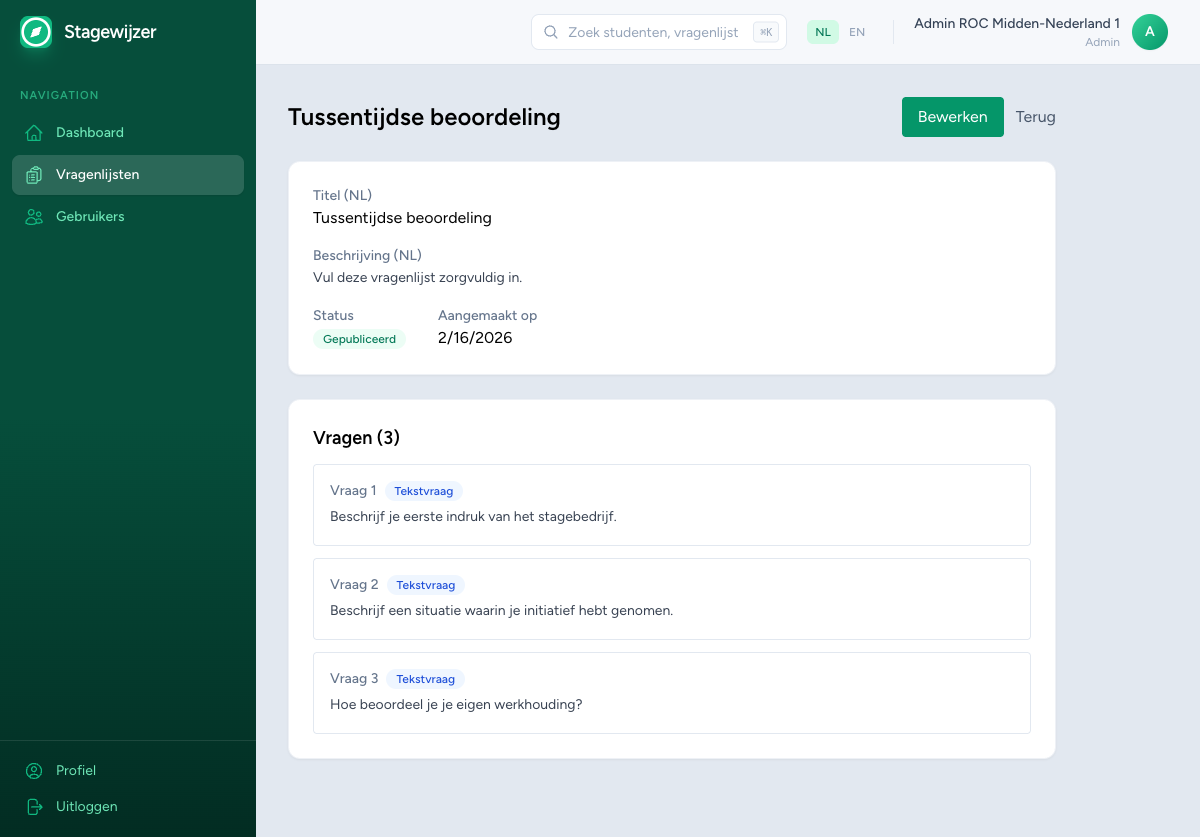Viewport: 1200px width, 837px height.
Task: Click the green Bewerken button
Action: click(952, 117)
